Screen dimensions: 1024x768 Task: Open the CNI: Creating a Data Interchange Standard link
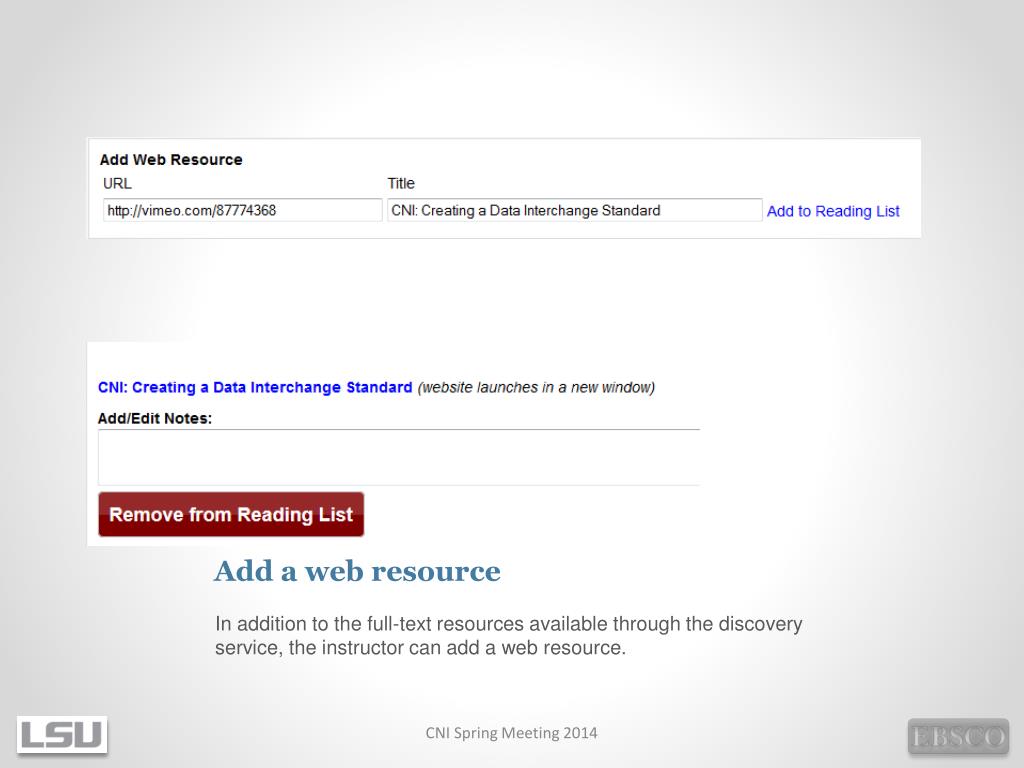click(x=255, y=387)
